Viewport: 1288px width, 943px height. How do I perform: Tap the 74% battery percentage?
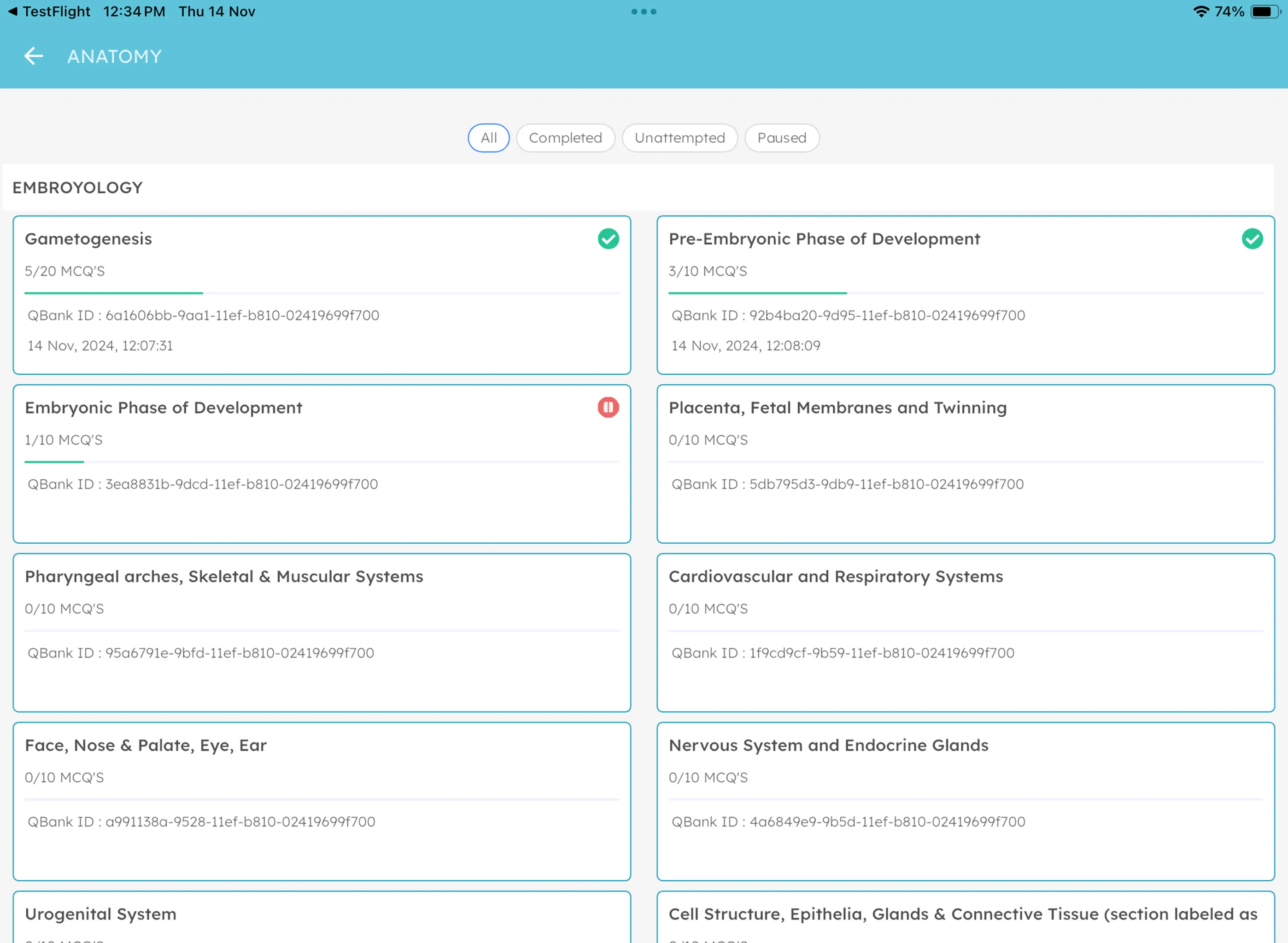(1229, 12)
